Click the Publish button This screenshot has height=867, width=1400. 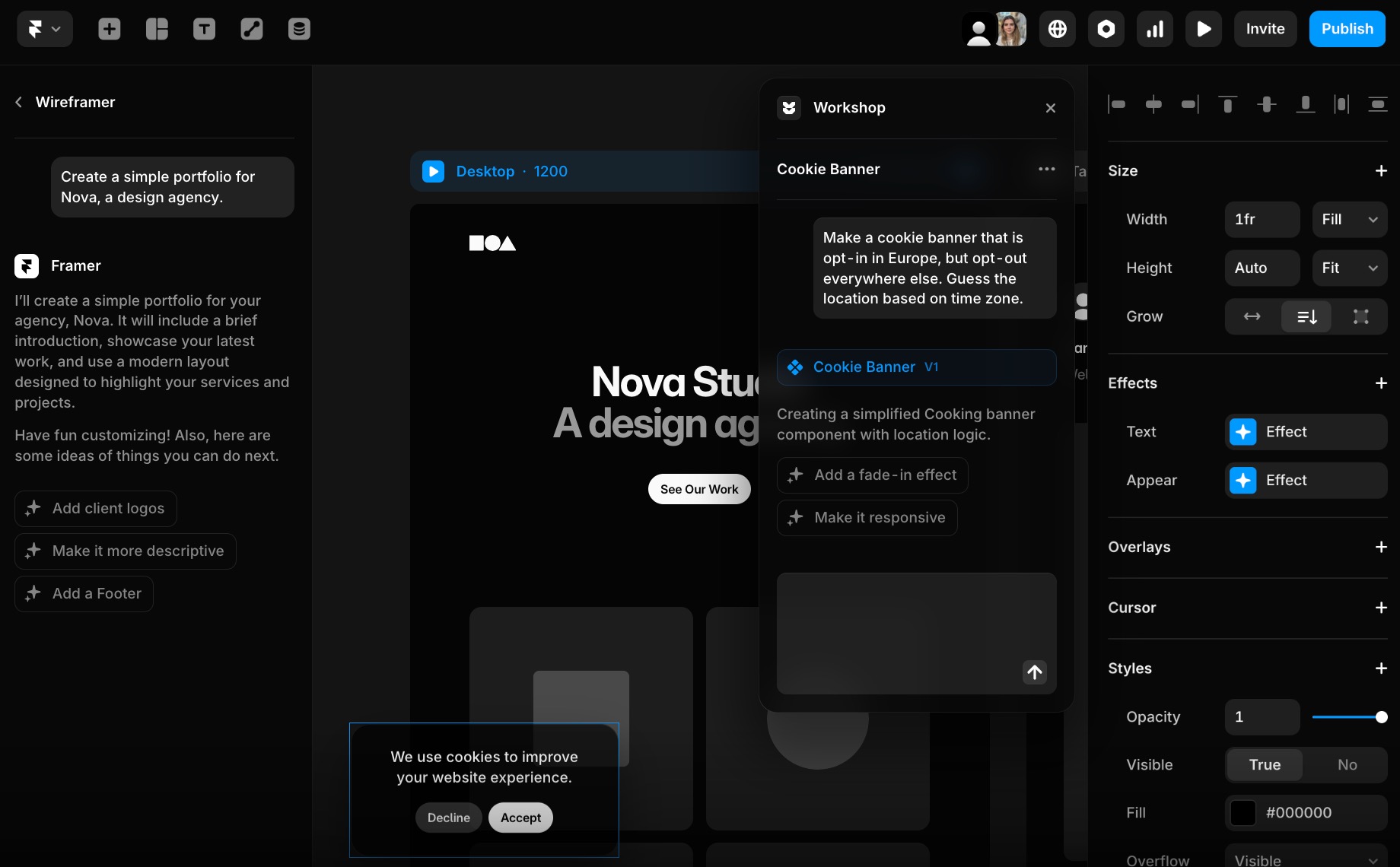[x=1347, y=29]
